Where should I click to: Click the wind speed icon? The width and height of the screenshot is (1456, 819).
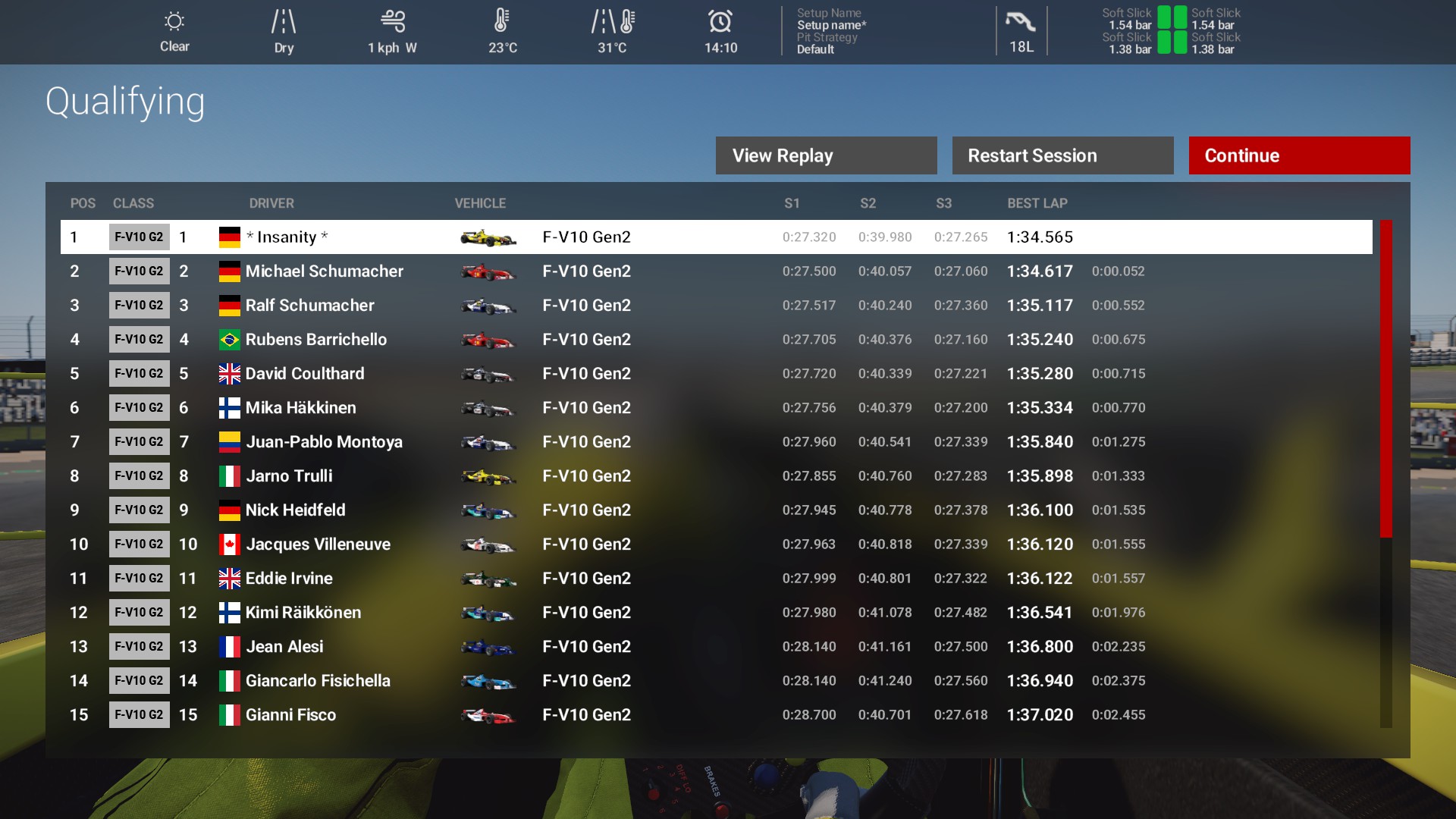393,21
